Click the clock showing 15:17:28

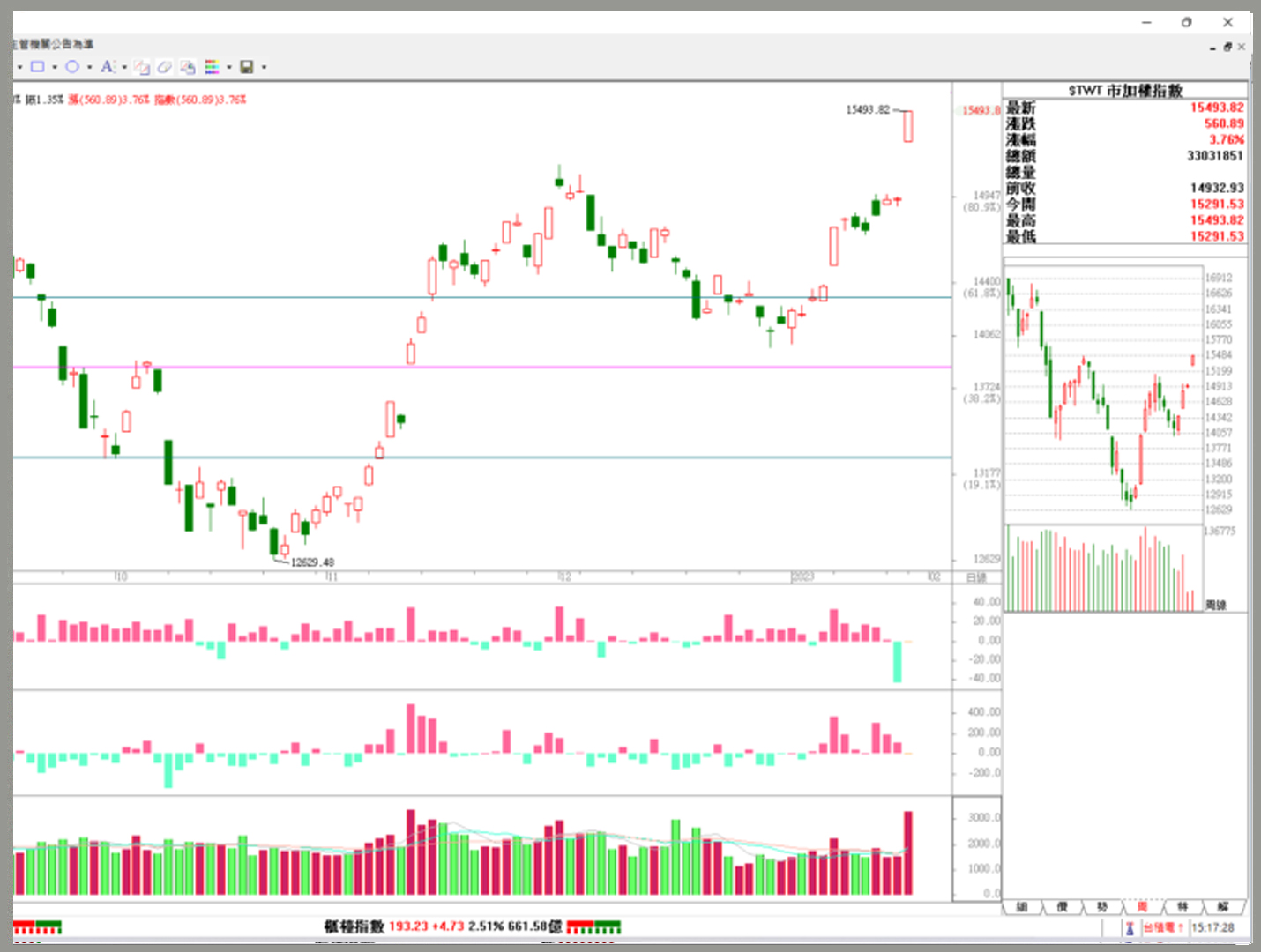coord(1212,928)
